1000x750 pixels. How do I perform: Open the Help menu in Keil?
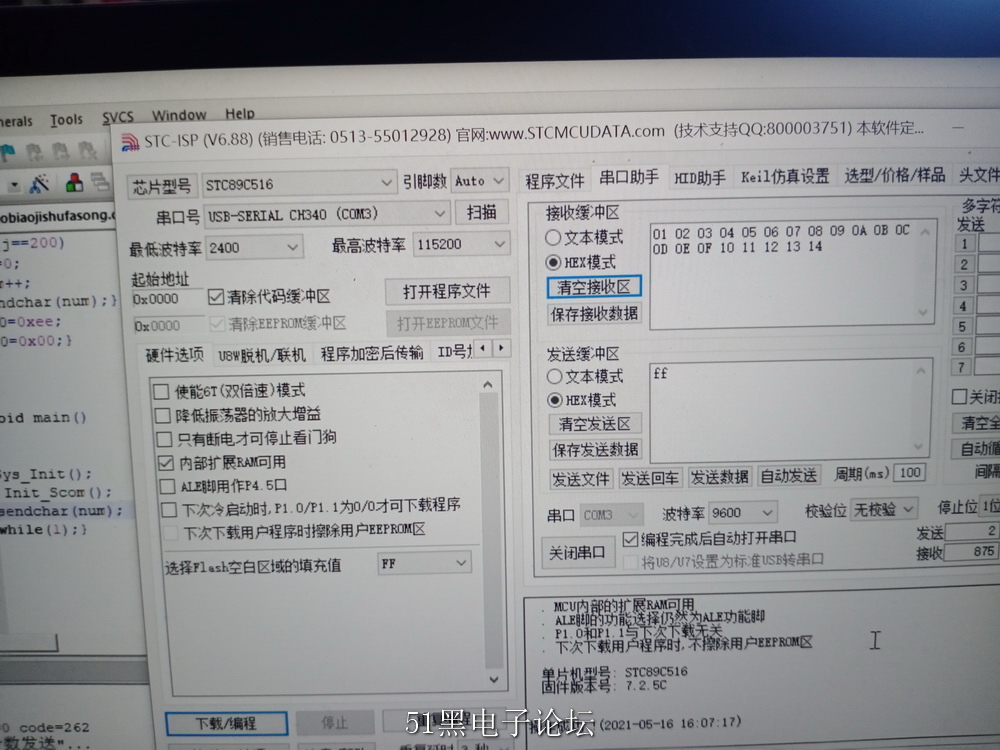[x=240, y=114]
